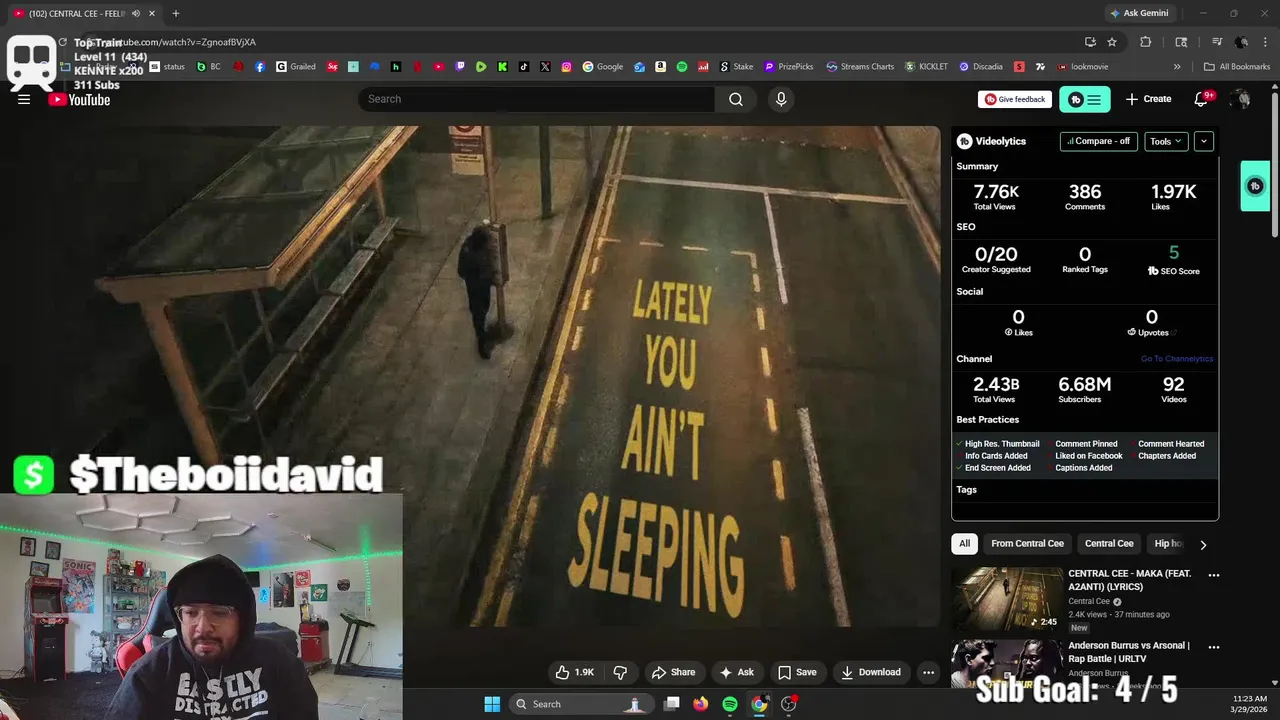The height and width of the screenshot is (720, 1280).
Task: Go to the YouTube home logo
Action: pos(79,99)
